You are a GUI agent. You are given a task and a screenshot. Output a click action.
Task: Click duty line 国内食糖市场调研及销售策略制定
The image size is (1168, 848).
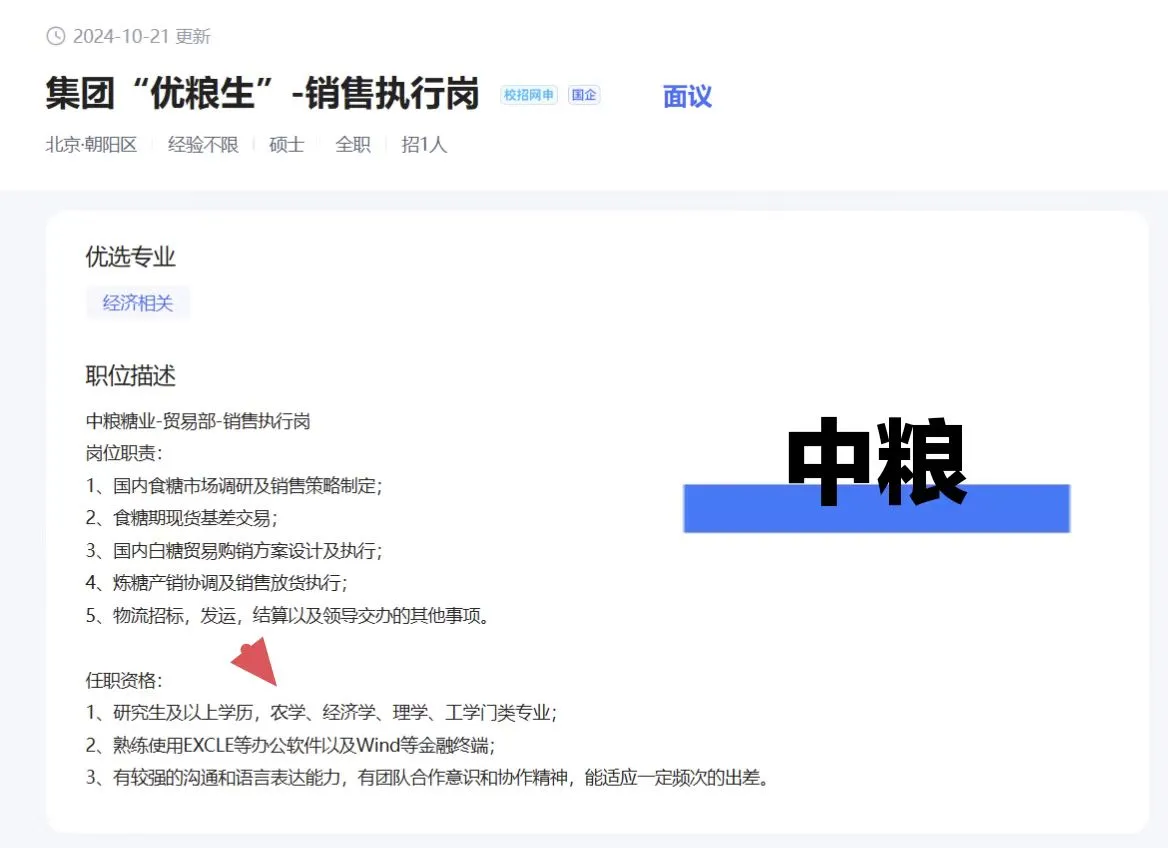coord(234,486)
